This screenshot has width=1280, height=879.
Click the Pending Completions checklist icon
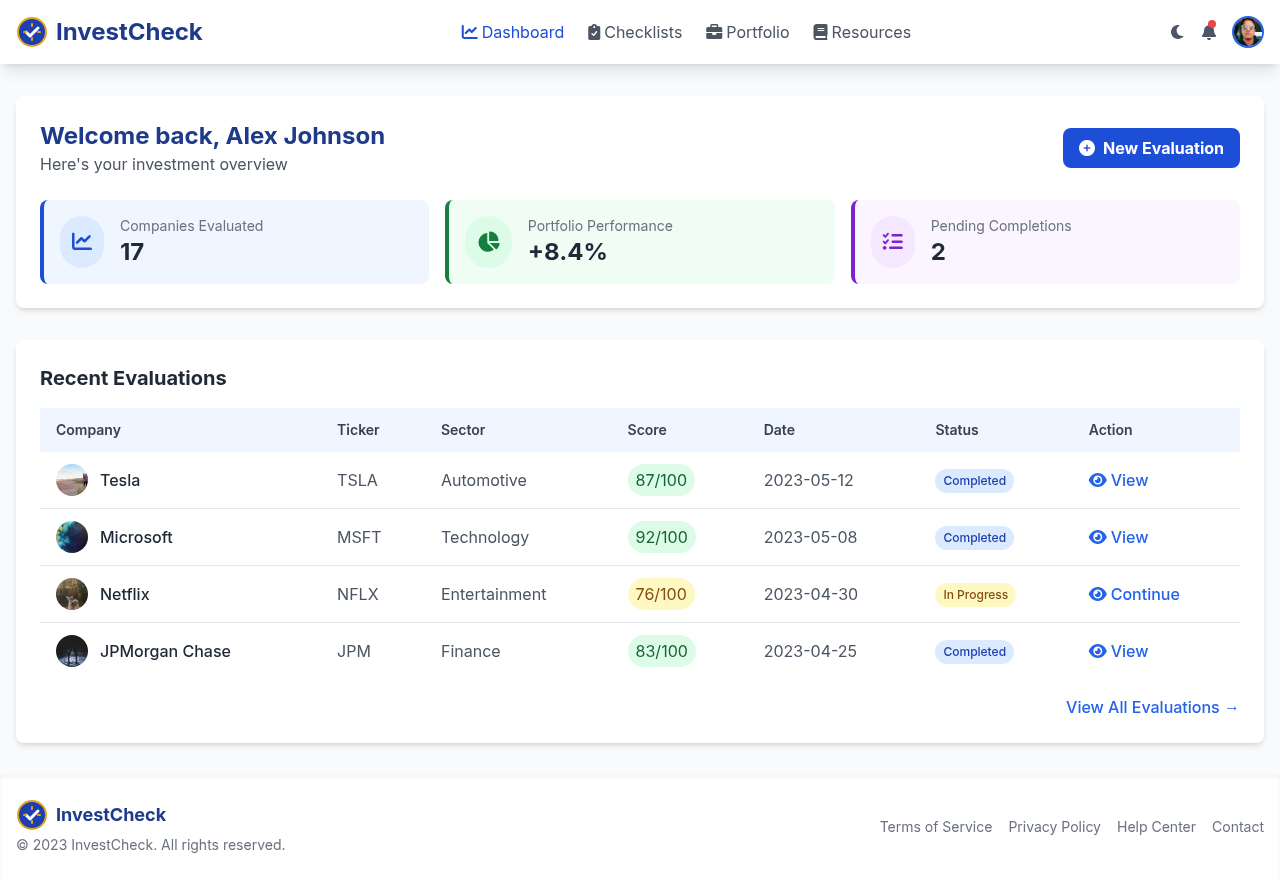893,241
